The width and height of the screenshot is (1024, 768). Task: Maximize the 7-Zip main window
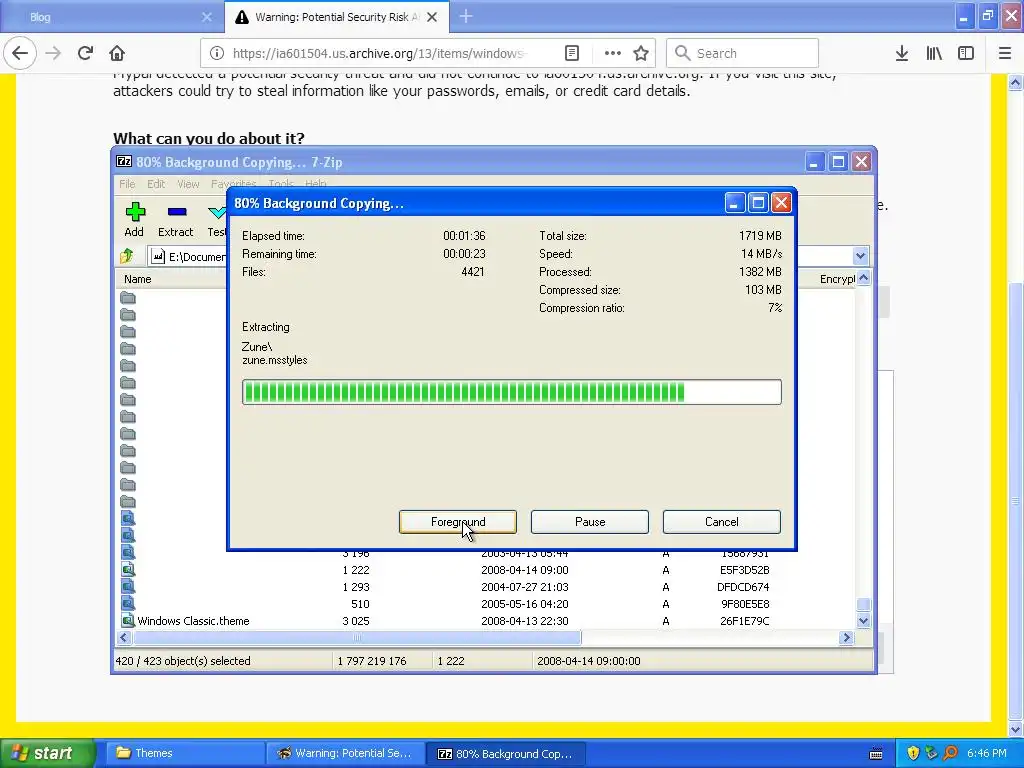tap(838, 161)
